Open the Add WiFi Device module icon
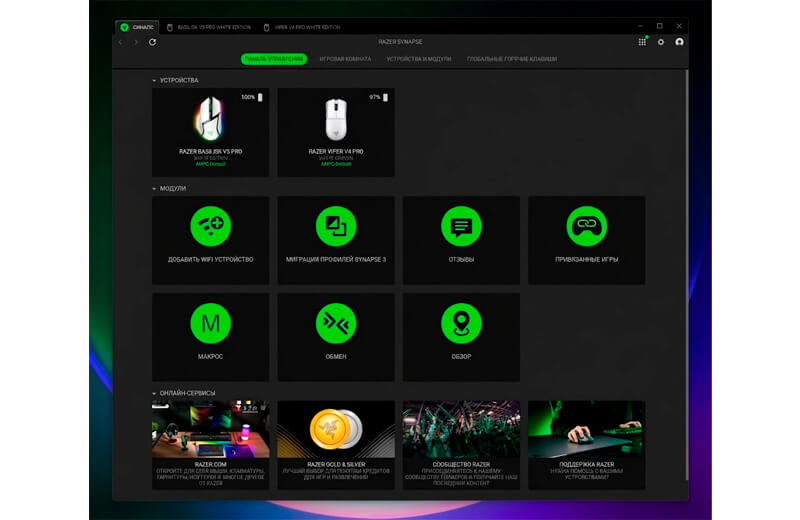The image size is (800, 520). [x=210, y=226]
